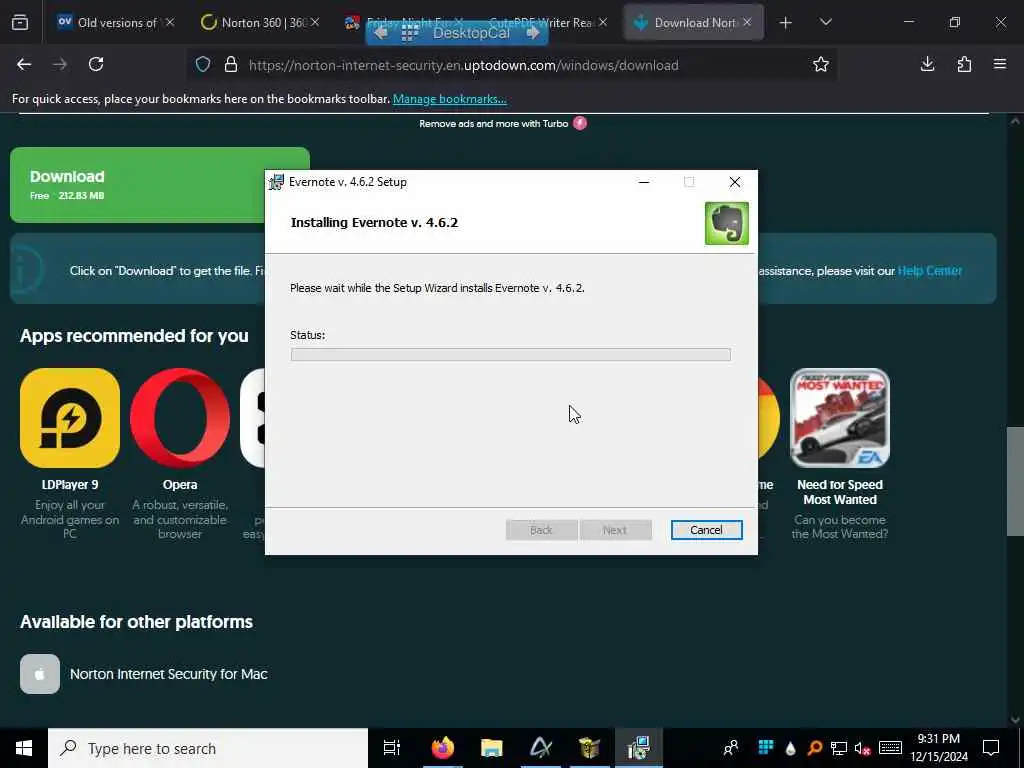
Task: Click the muted speaker volume icon
Action: pyautogui.click(x=862, y=748)
